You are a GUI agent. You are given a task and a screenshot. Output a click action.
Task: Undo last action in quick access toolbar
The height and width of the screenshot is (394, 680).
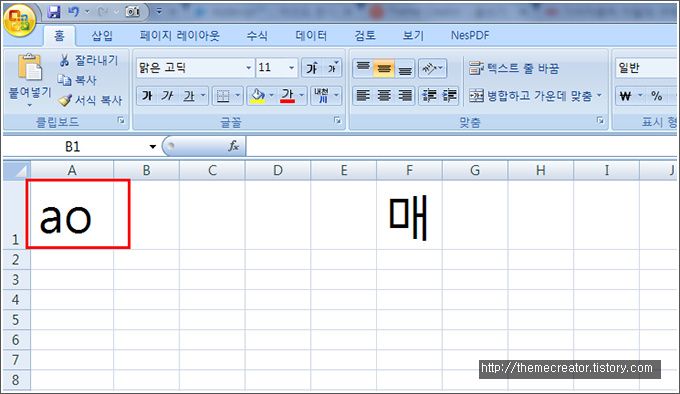click(x=73, y=12)
